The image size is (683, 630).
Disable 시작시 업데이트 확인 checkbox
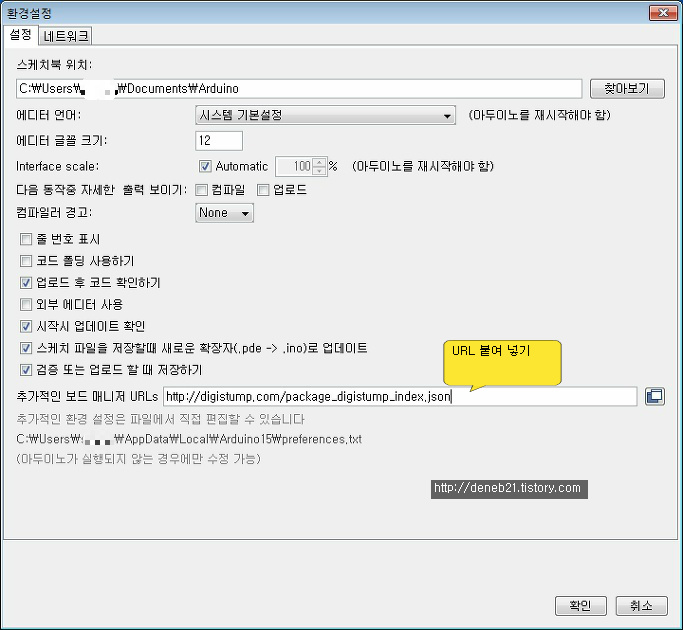pos(27,326)
